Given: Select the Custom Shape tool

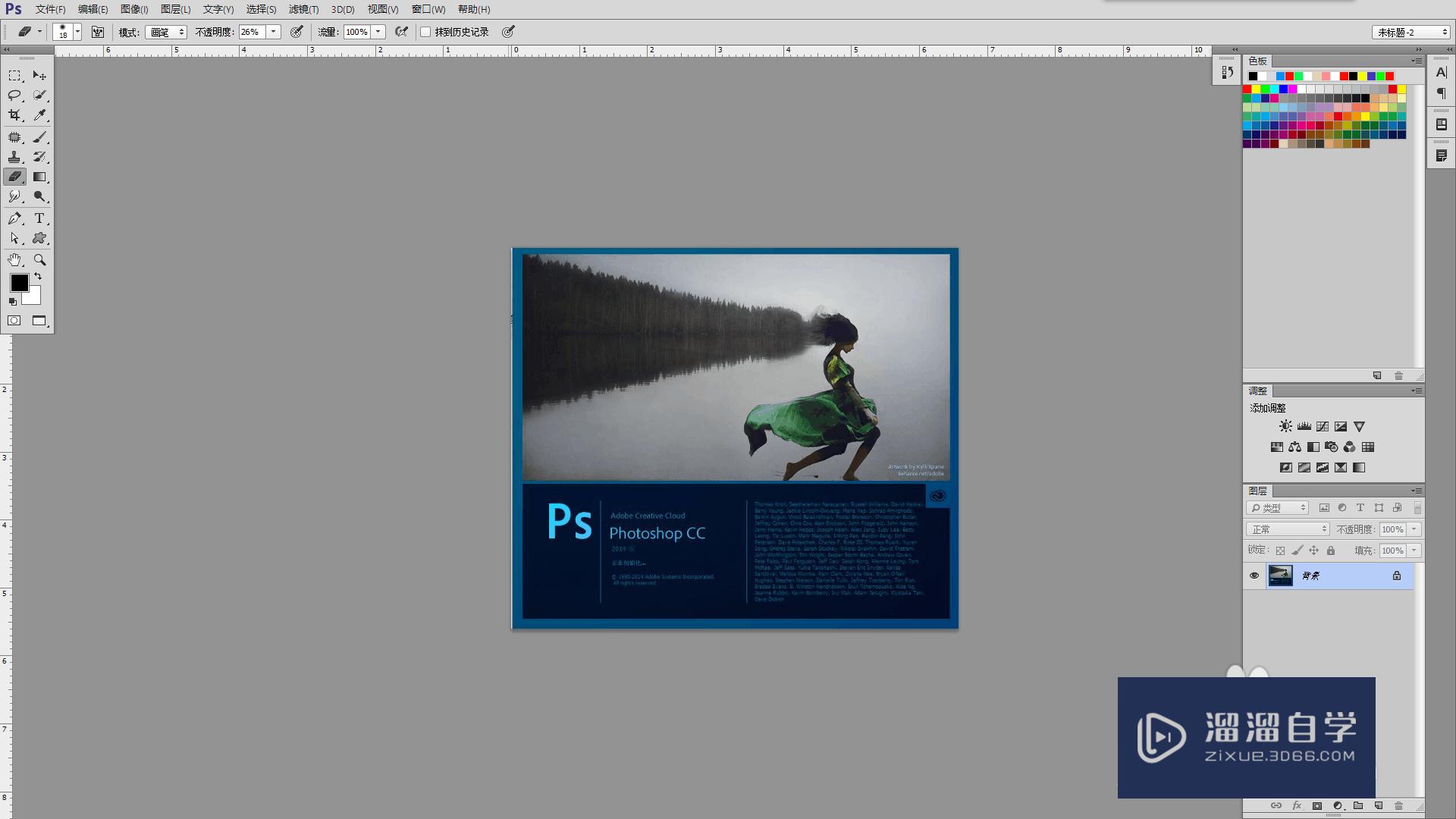Looking at the screenshot, I should coord(39,238).
